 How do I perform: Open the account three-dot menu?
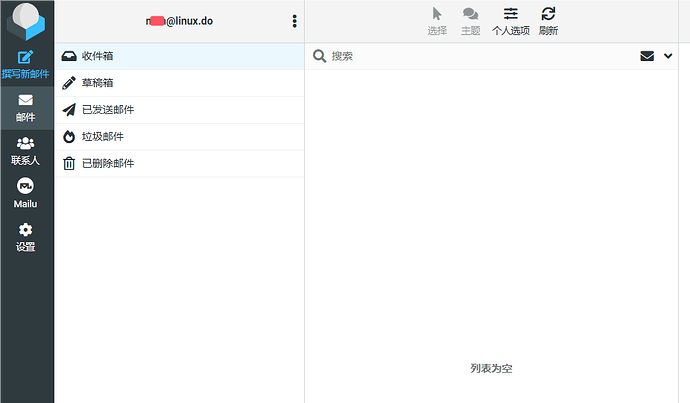point(294,21)
